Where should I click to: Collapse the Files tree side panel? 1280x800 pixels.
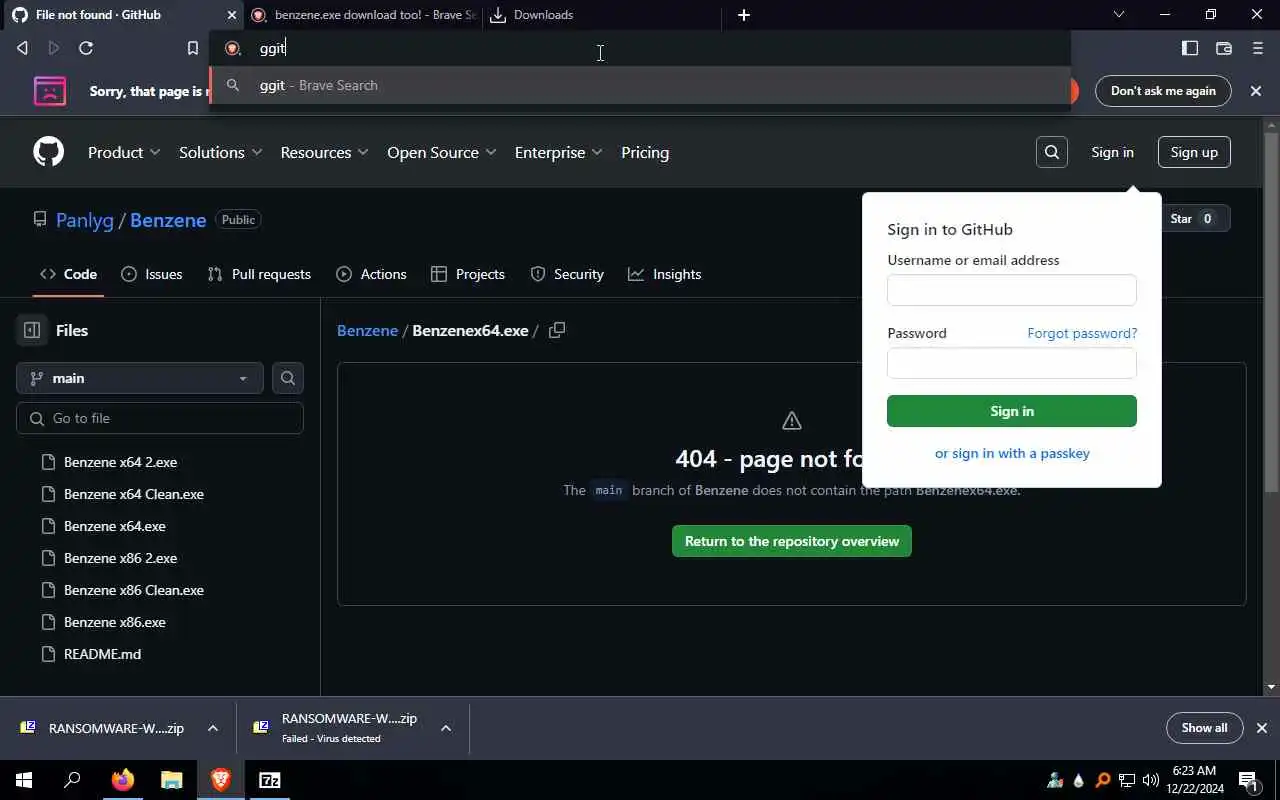tap(32, 330)
